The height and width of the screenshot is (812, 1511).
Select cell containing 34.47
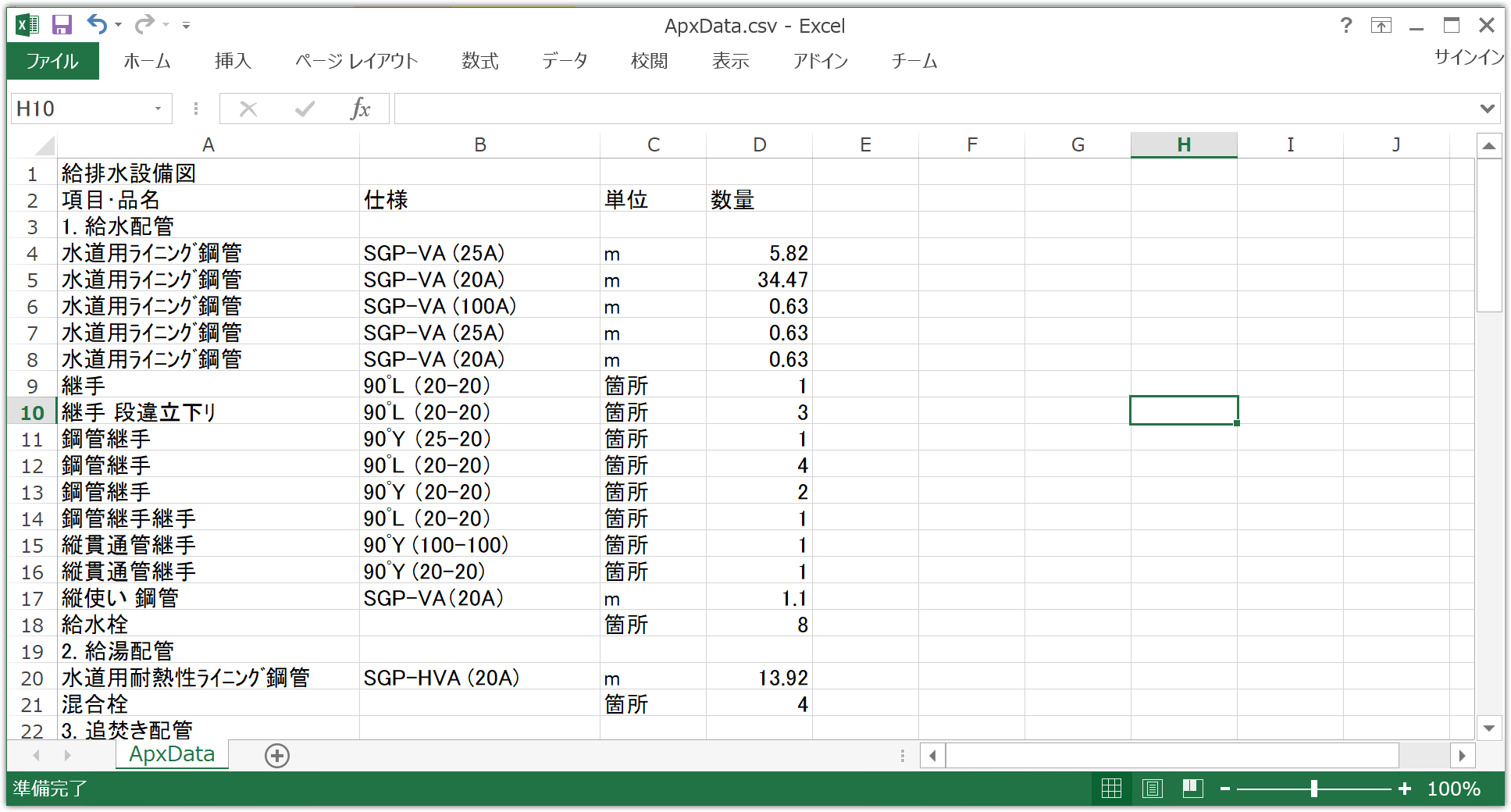point(759,279)
